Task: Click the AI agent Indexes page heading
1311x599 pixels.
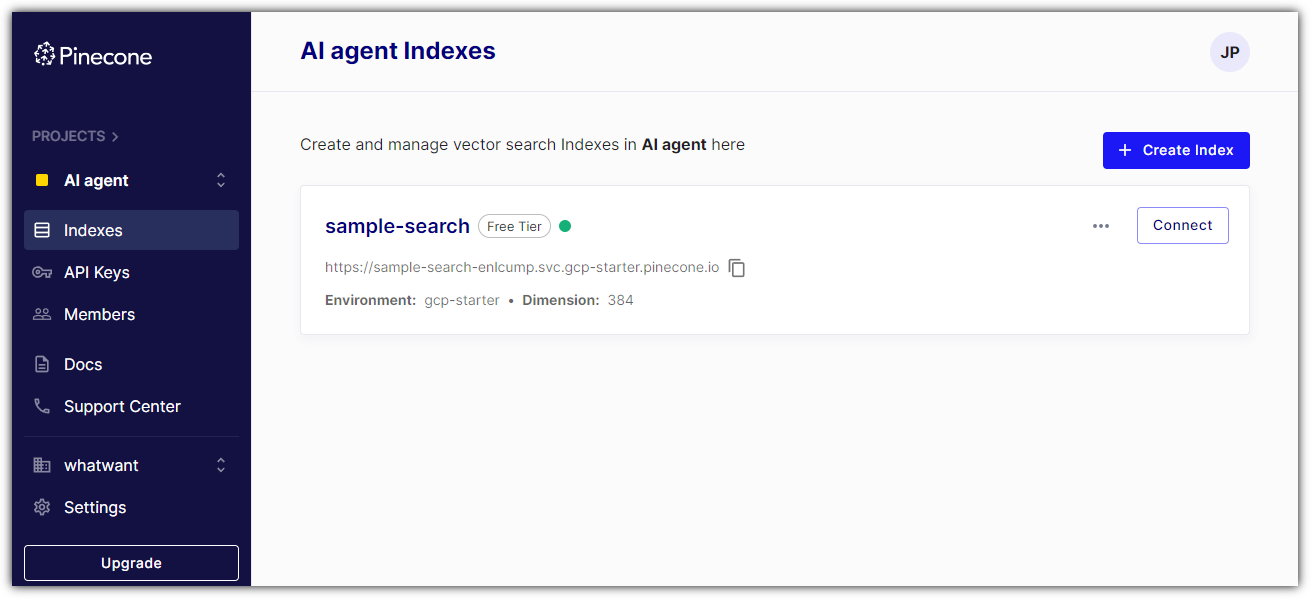Action: 398,51
